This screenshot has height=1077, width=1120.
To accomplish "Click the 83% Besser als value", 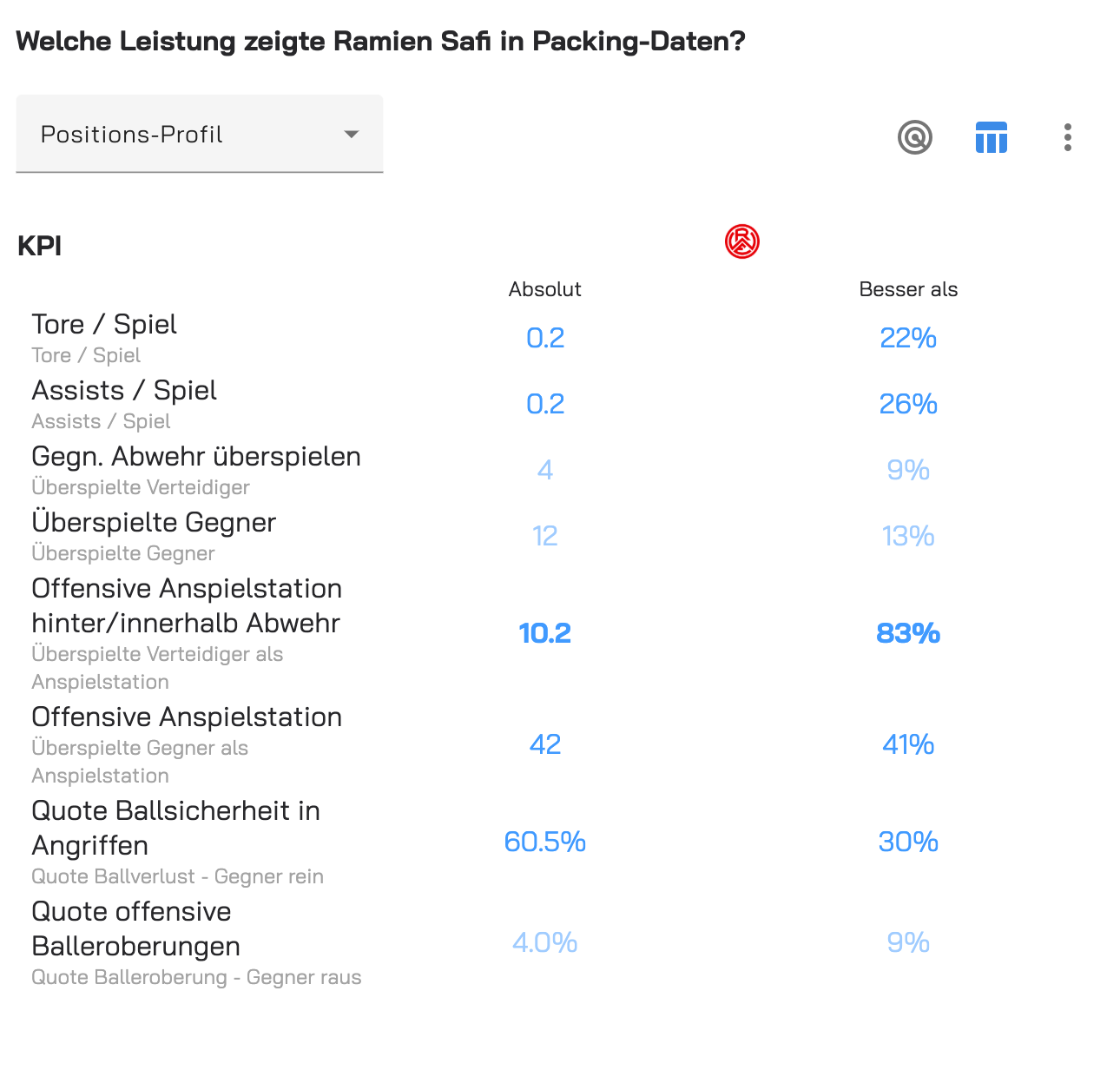I will pyautogui.click(x=908, y=633).
